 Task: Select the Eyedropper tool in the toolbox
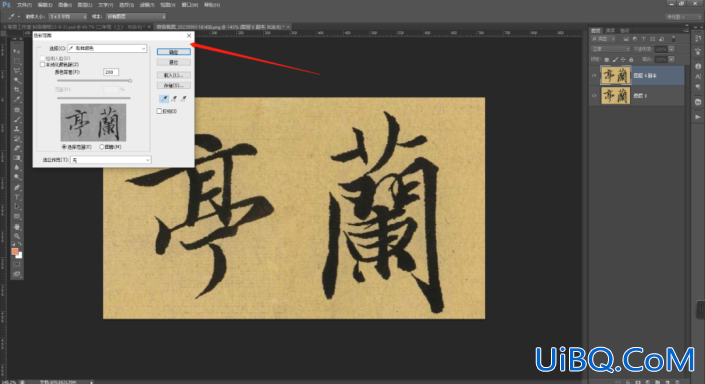17,100
